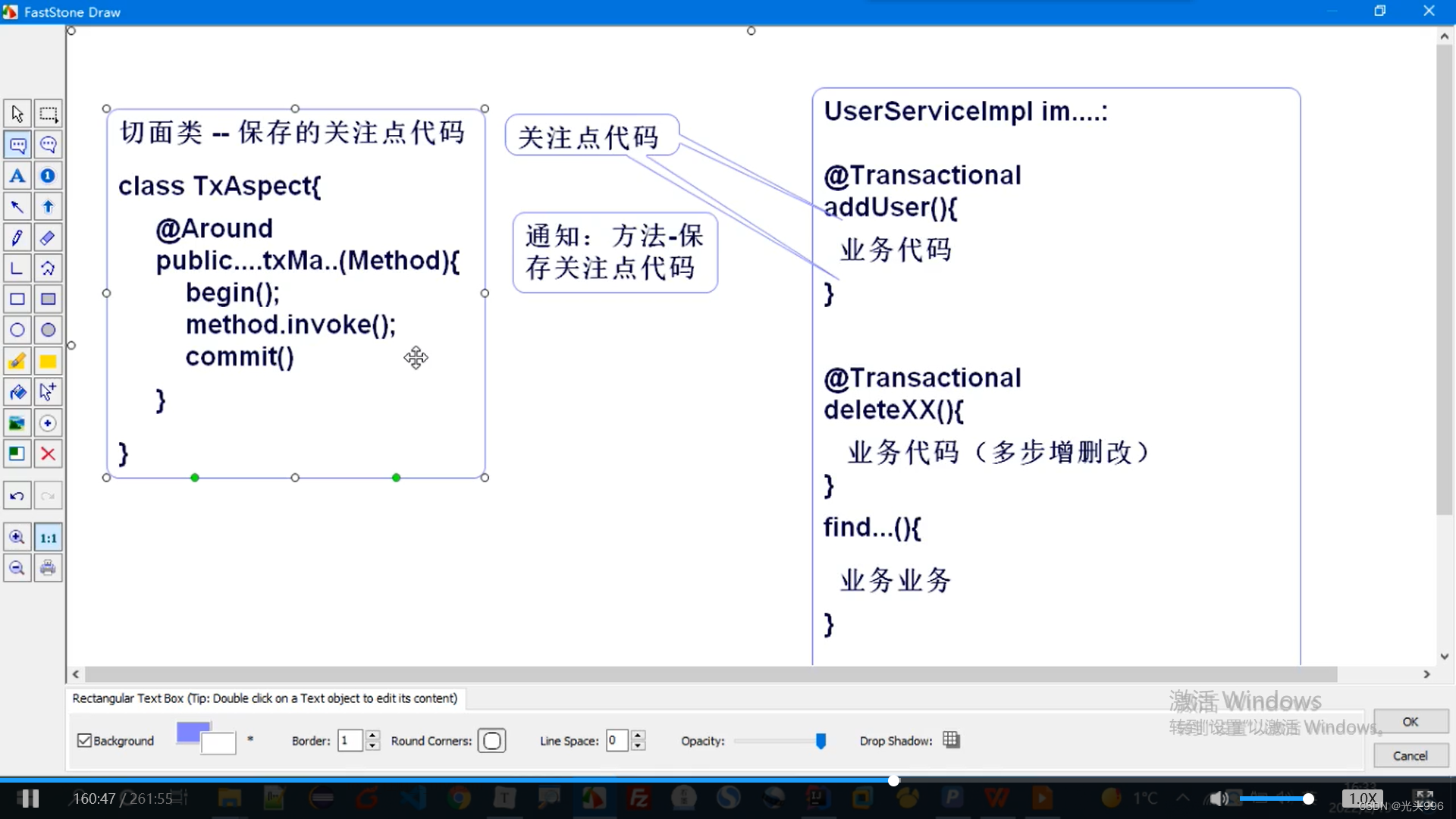
Task: Click the Border value field
Action: [x=350, y=740]
